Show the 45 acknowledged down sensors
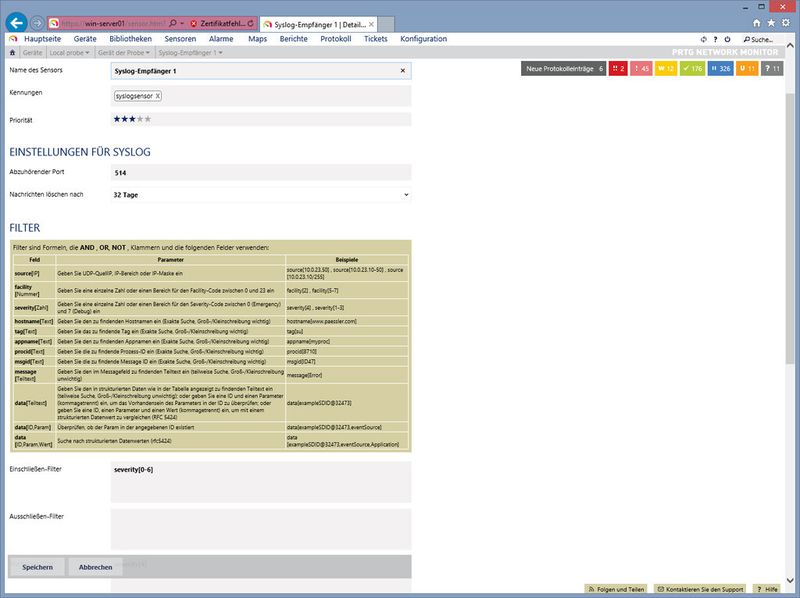Viewport: 800px width, 598px height. coord(641,68)
